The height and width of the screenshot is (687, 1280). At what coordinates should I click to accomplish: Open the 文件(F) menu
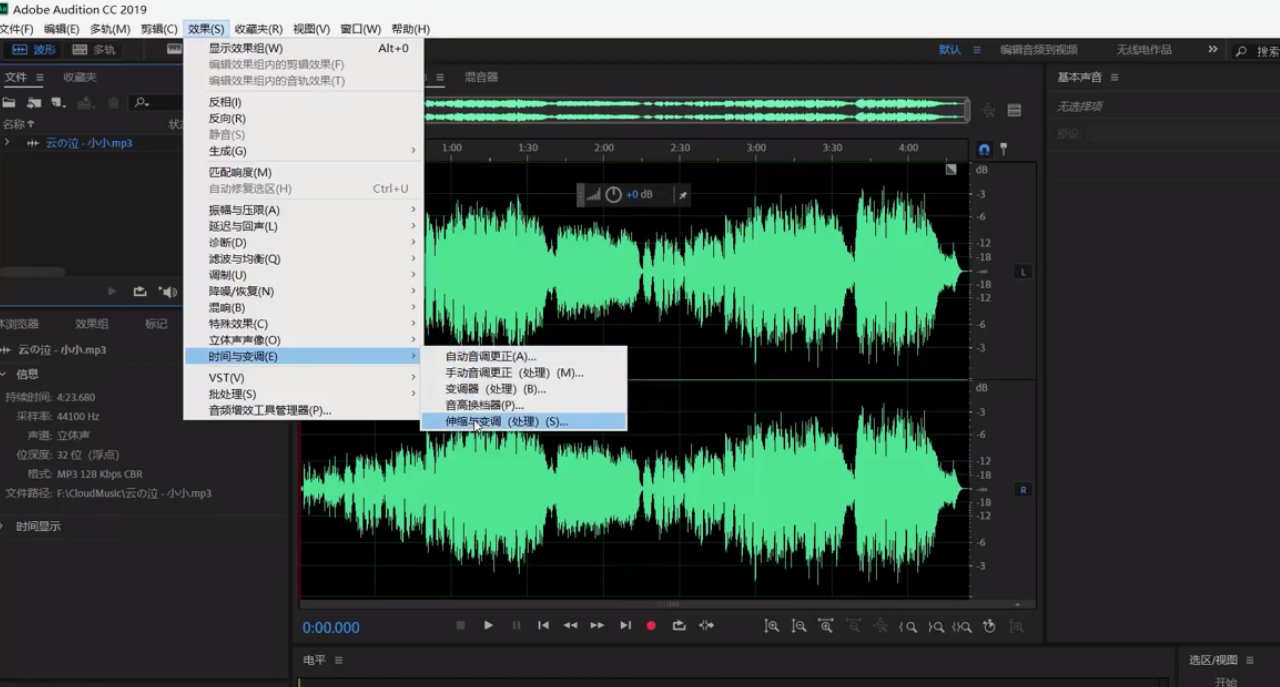[16, 29]
